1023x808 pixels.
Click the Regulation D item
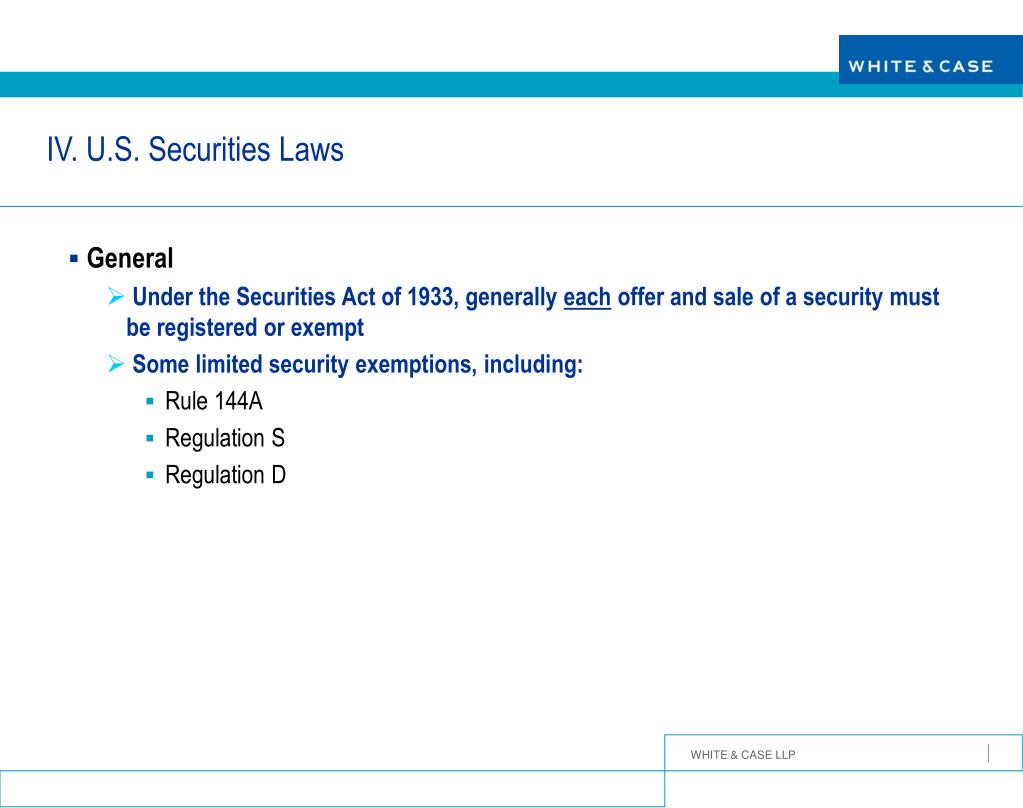coord(225,475)
